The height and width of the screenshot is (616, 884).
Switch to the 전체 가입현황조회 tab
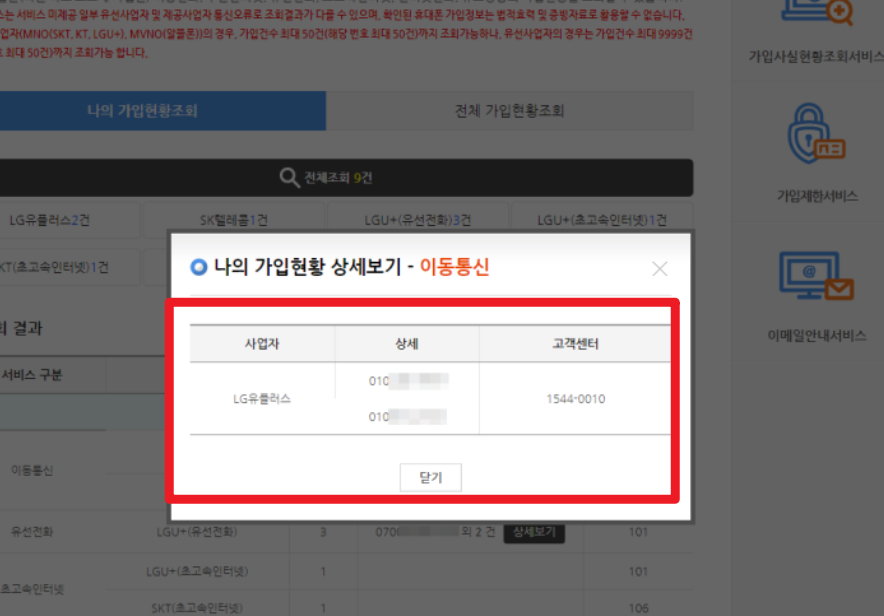(x=508, y=112)
